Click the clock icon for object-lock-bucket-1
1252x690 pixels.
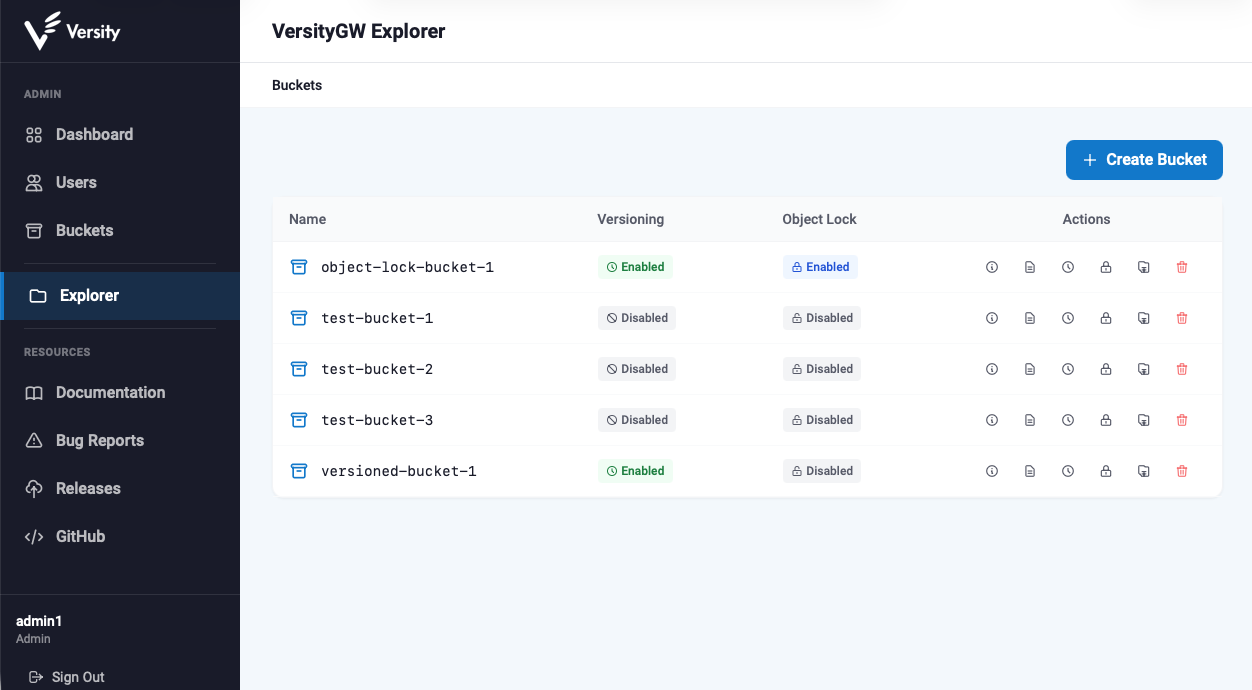[x=1068, y=267]
